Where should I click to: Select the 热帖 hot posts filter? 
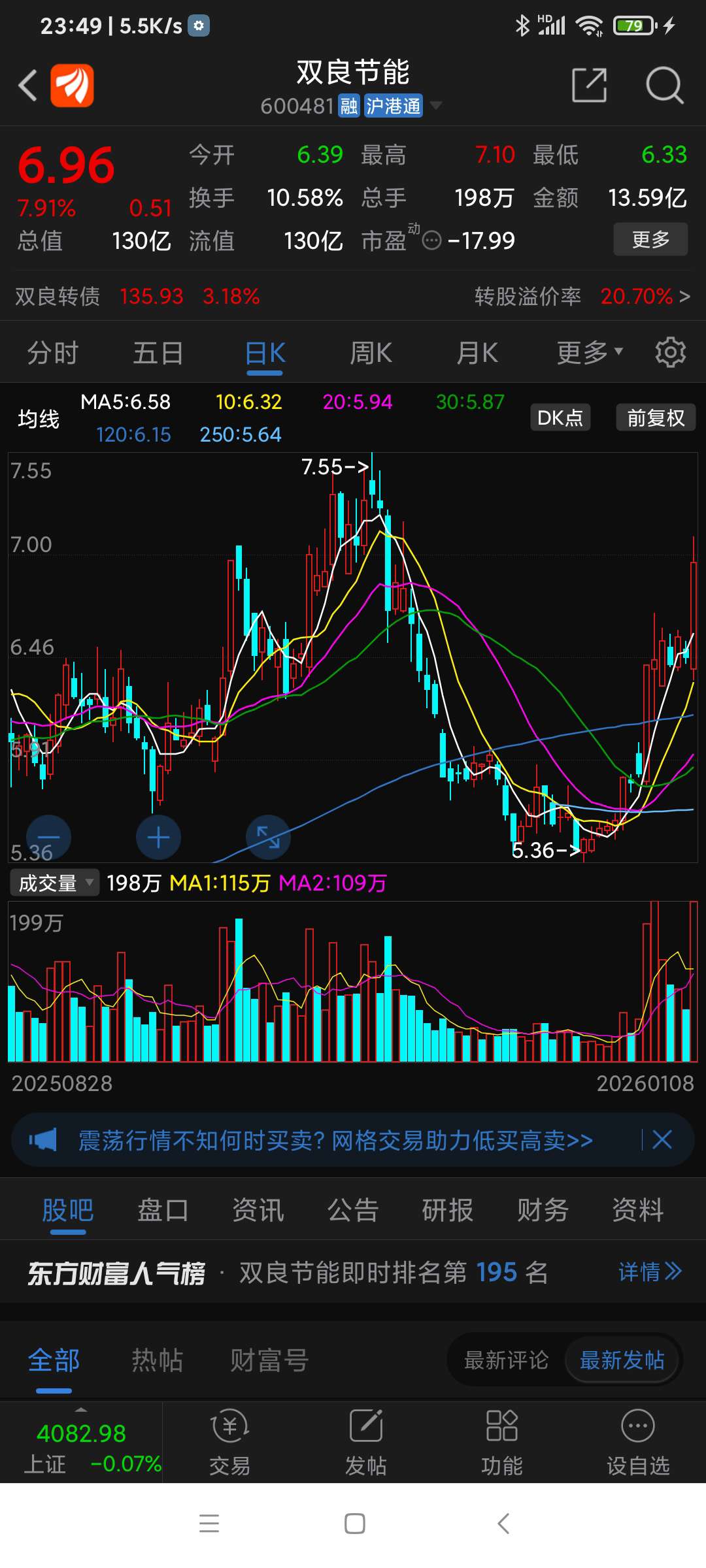tap(157, 1361)
